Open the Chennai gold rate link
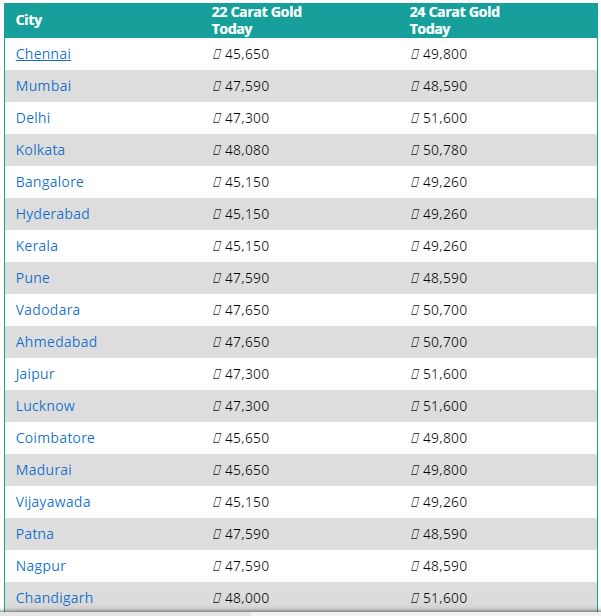 coord(43,54)
